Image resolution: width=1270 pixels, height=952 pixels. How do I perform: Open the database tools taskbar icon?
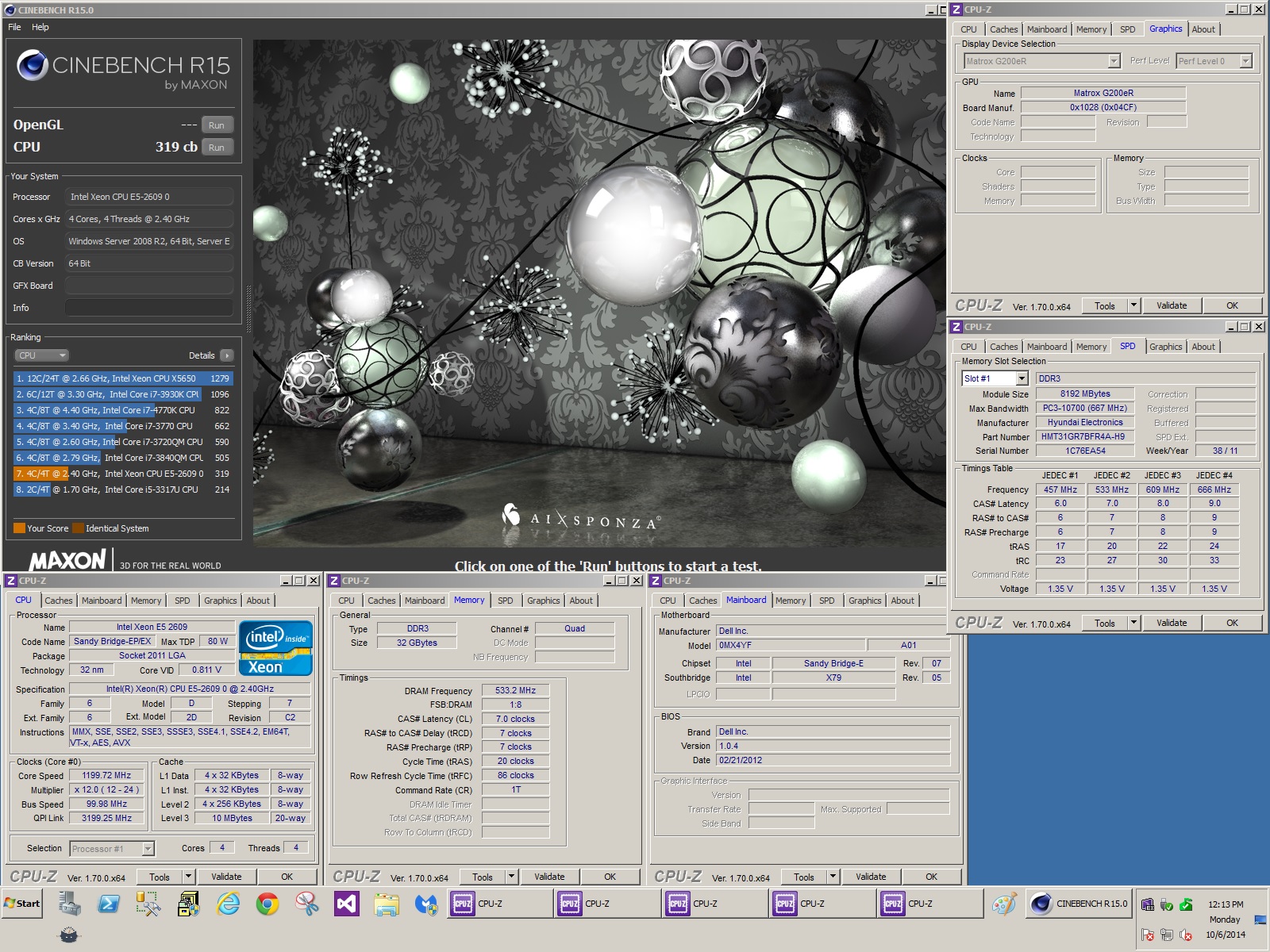148,903
